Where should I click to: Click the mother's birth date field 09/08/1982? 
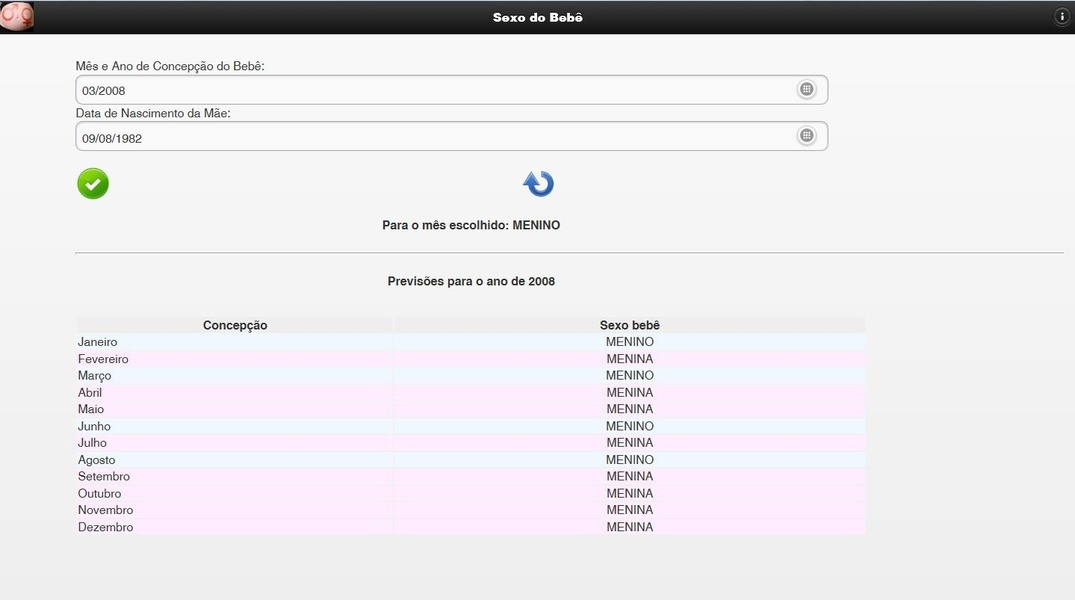tap(451, 136)
